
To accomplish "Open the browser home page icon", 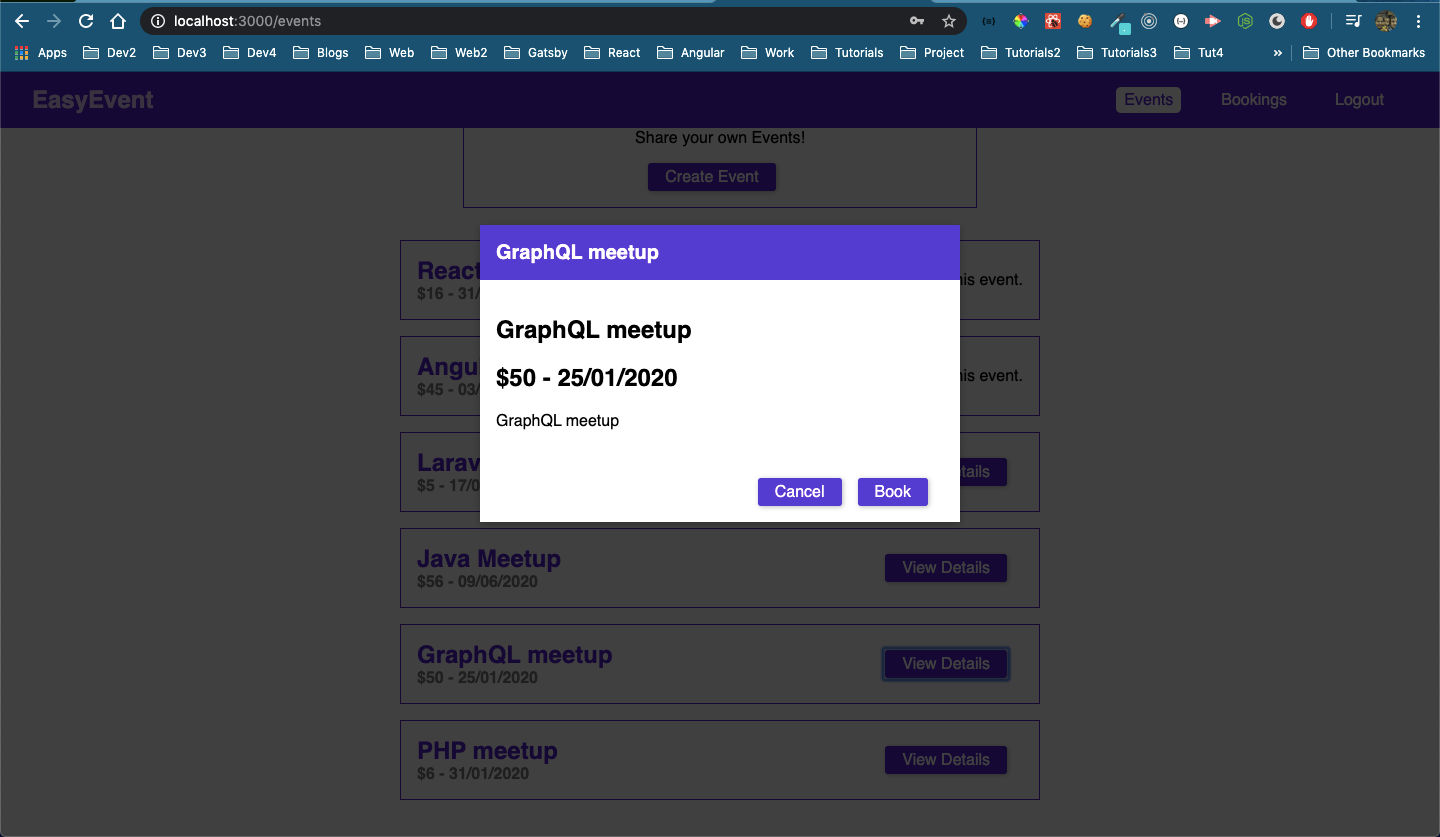I will 118,21.
